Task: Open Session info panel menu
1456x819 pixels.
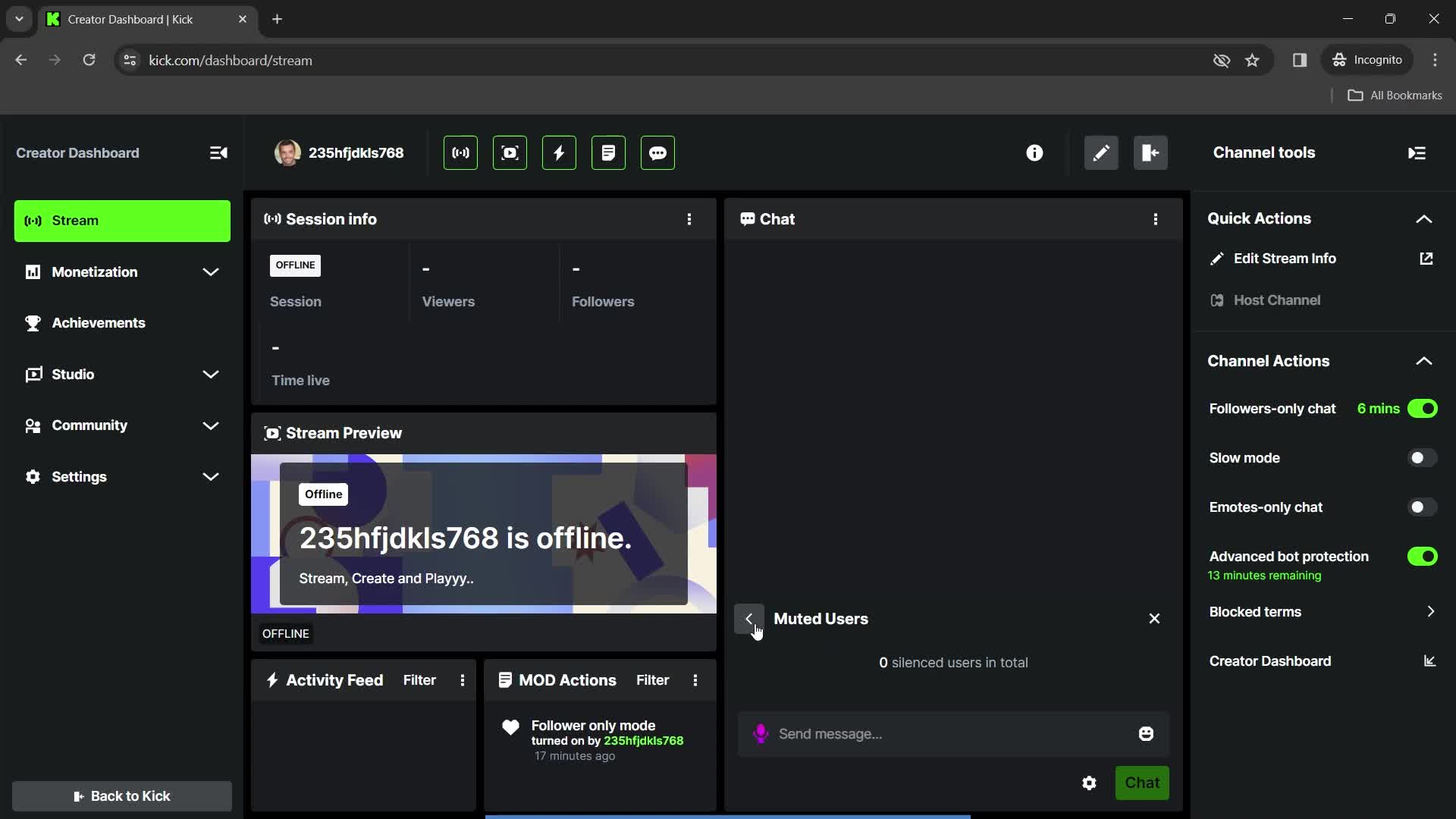Action: (x=689, y=218)
